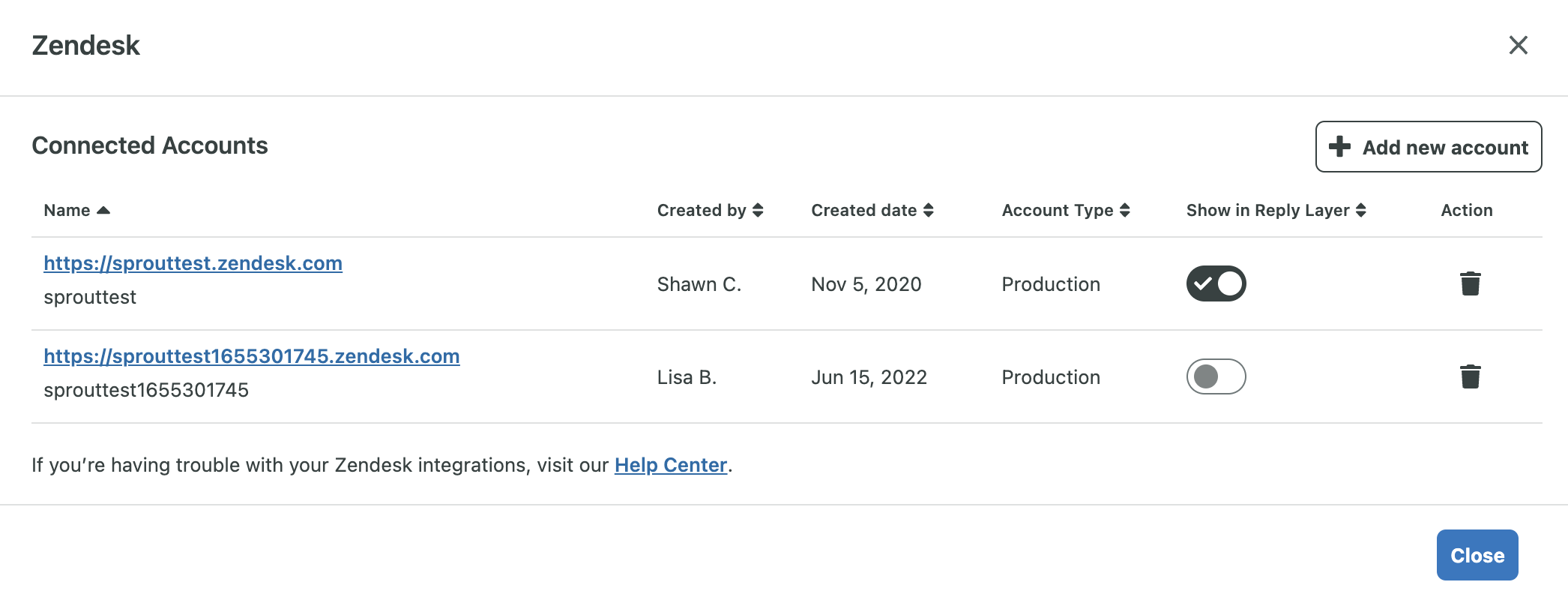Open https://sprouttest.zendesk.com link
1568x597 pixels.
[x=193, y=263]
